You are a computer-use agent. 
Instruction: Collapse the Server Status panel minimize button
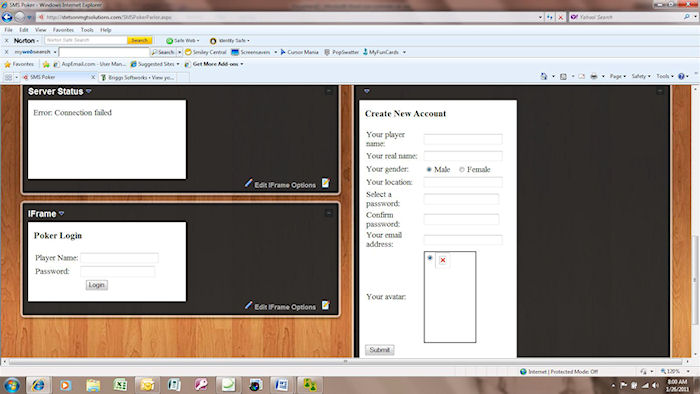(329, 91)
